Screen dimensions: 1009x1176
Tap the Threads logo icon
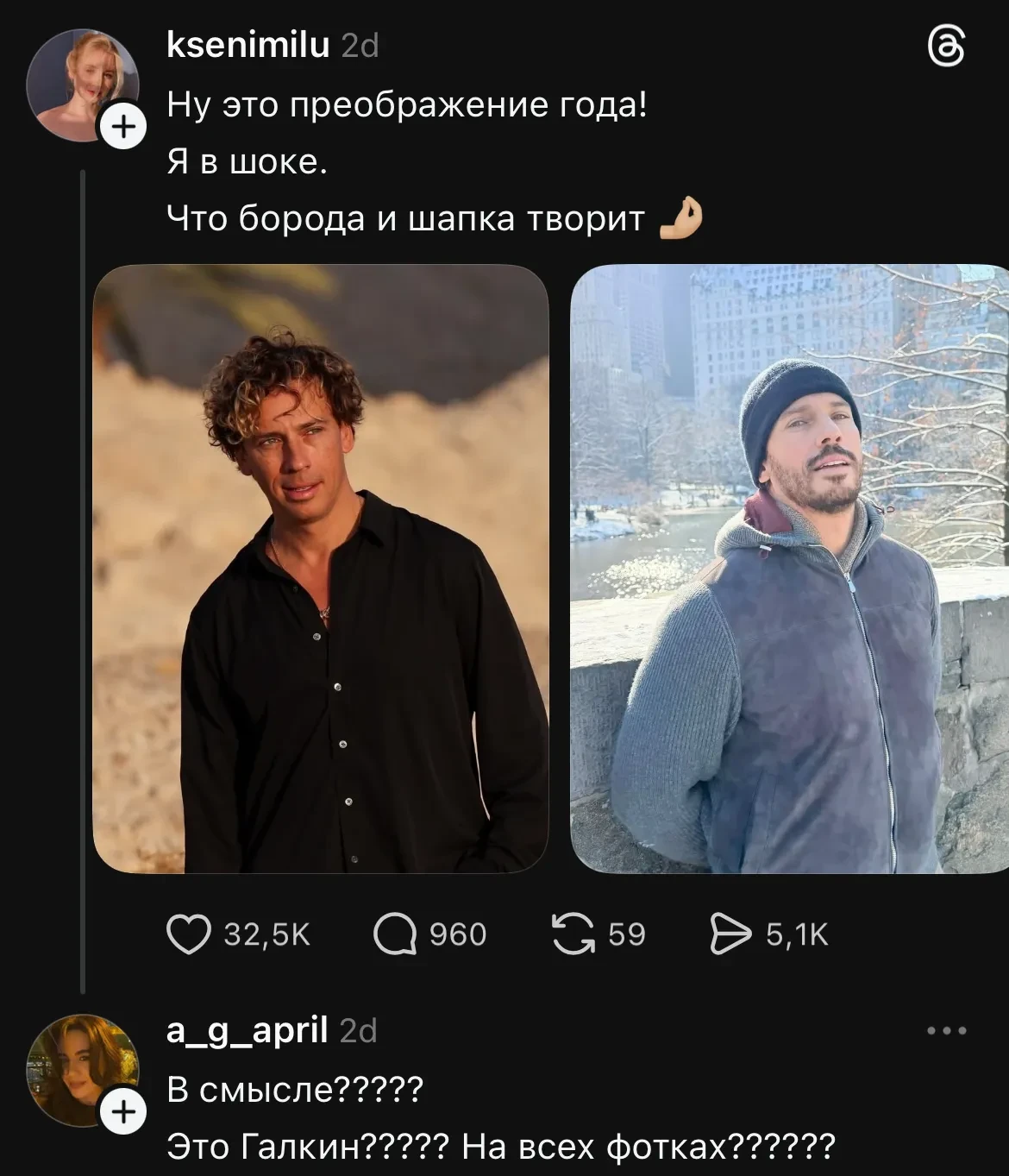tap(946, 47)
